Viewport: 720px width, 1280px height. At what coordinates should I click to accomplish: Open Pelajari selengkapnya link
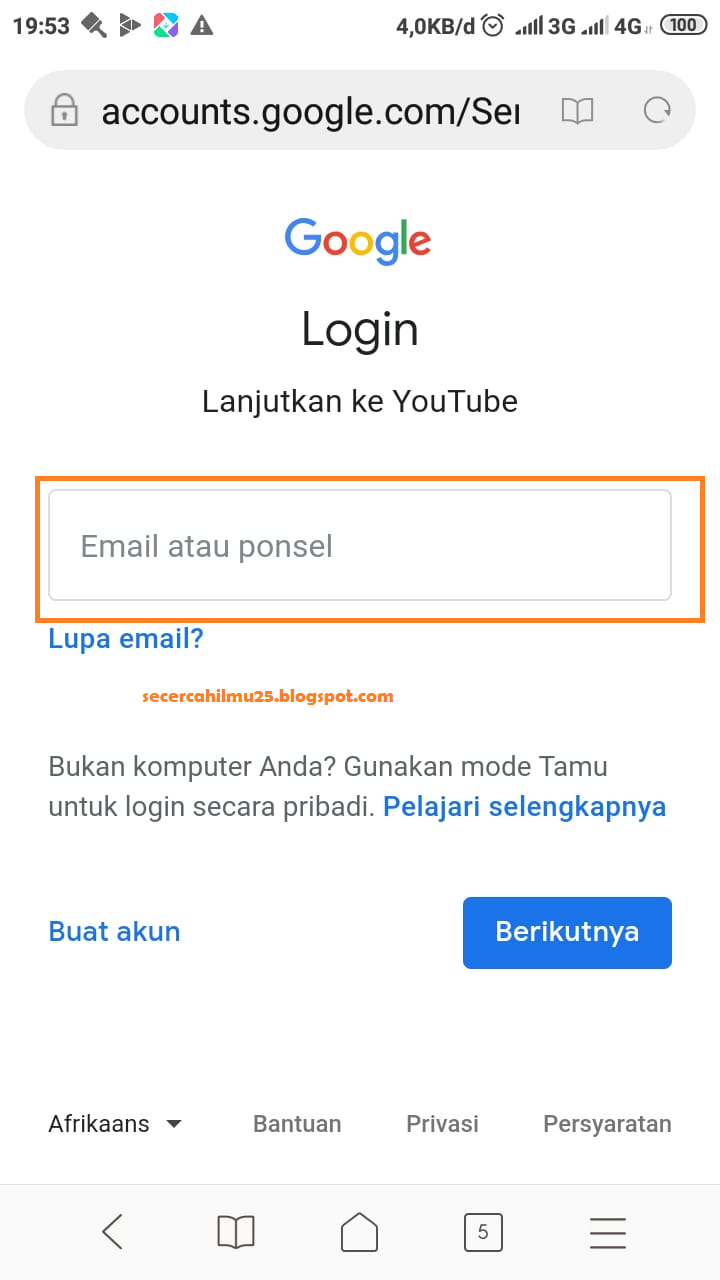pyautogui.click(x=525, y=807)
